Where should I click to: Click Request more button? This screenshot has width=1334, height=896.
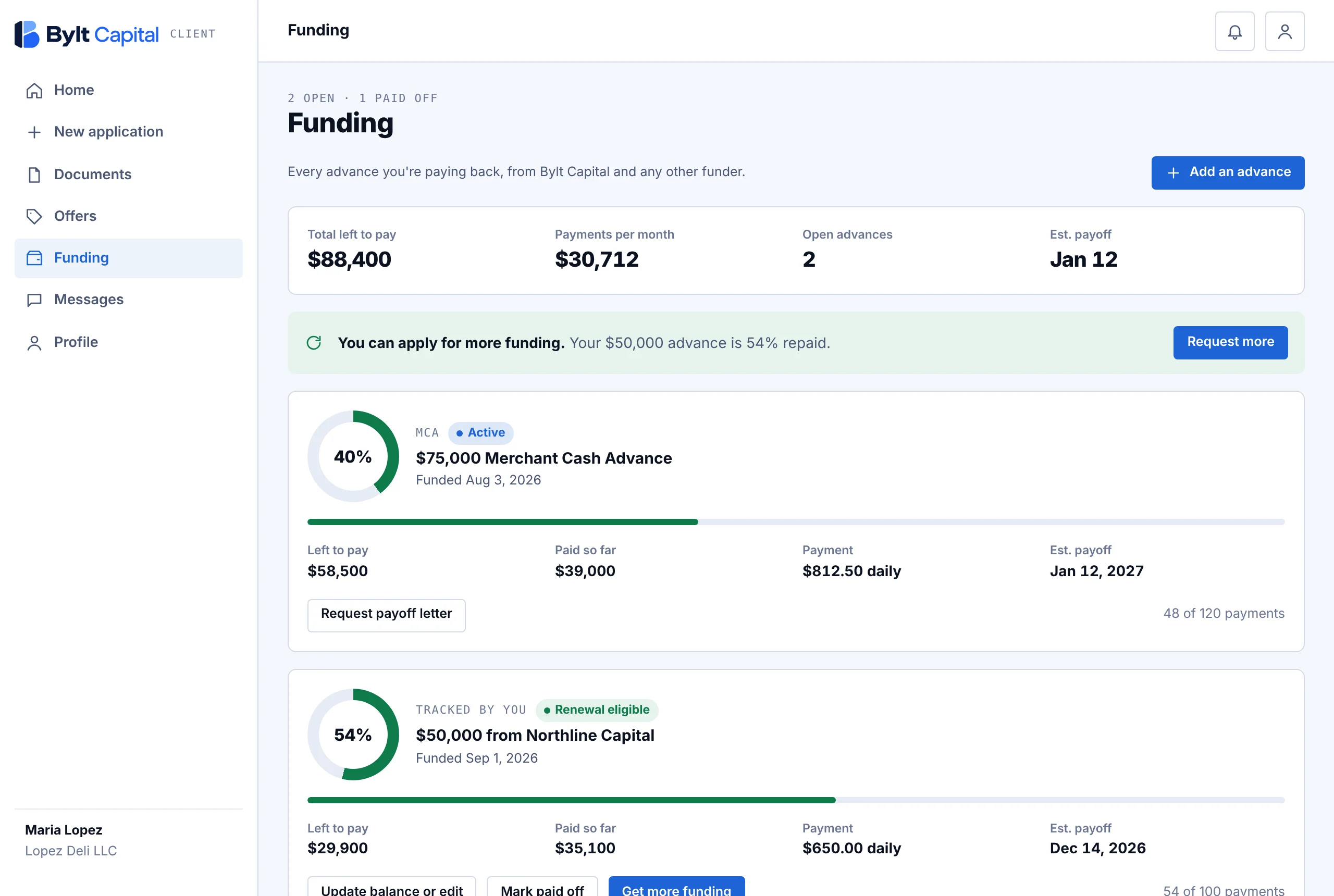tap(1230, 342)
